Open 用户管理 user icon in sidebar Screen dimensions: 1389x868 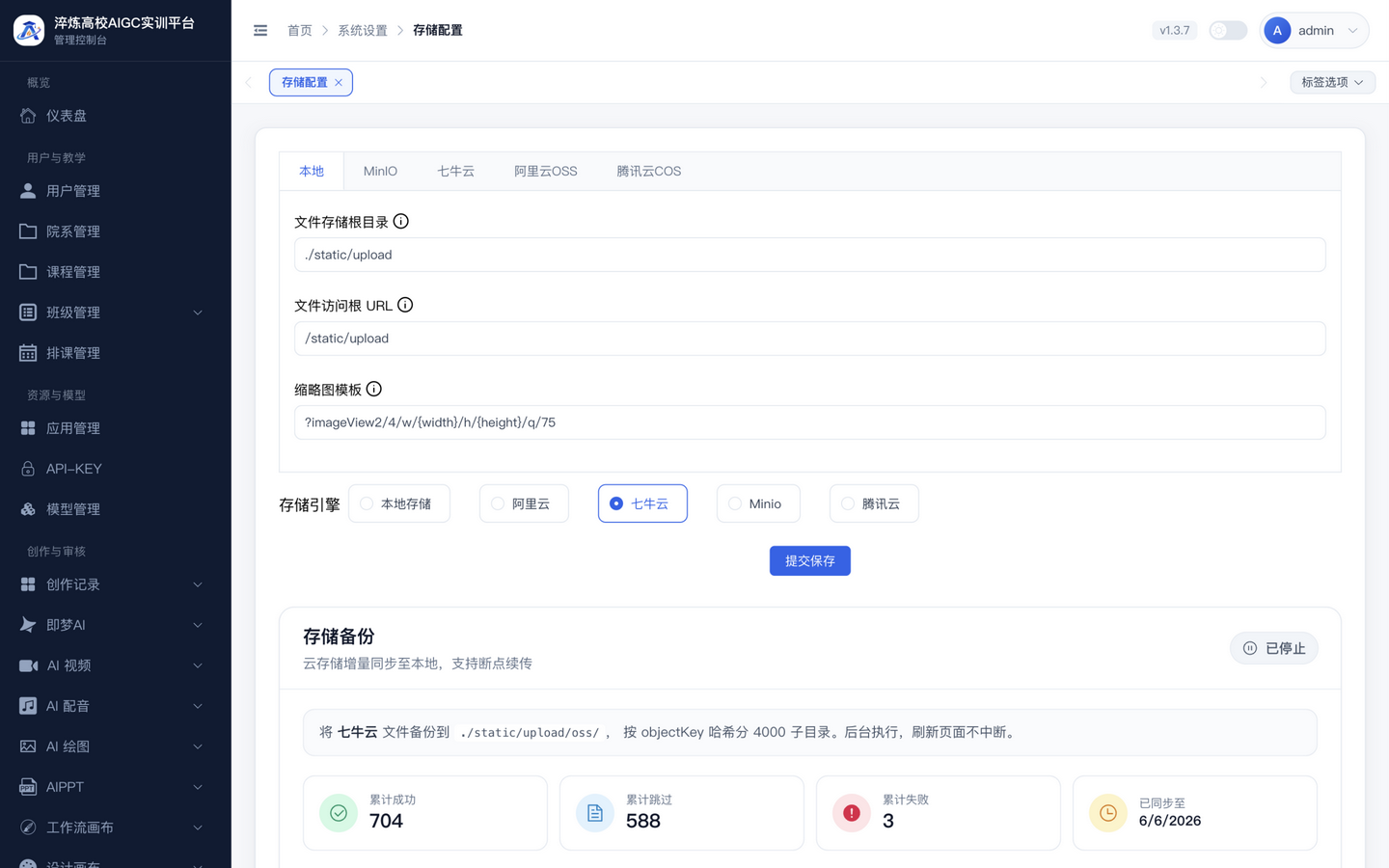[28, 191]
